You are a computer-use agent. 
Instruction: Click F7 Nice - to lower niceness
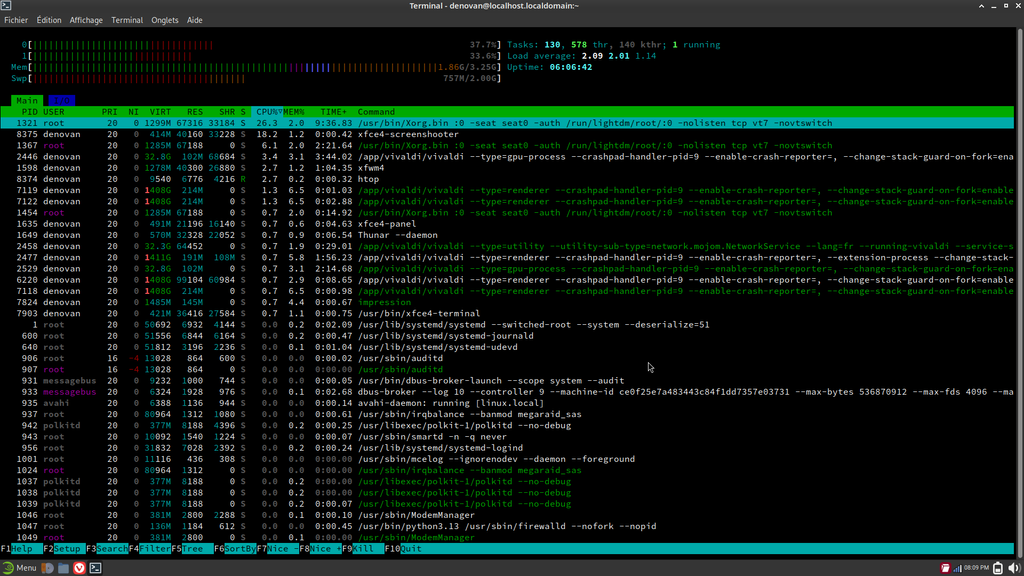(278, 549)
